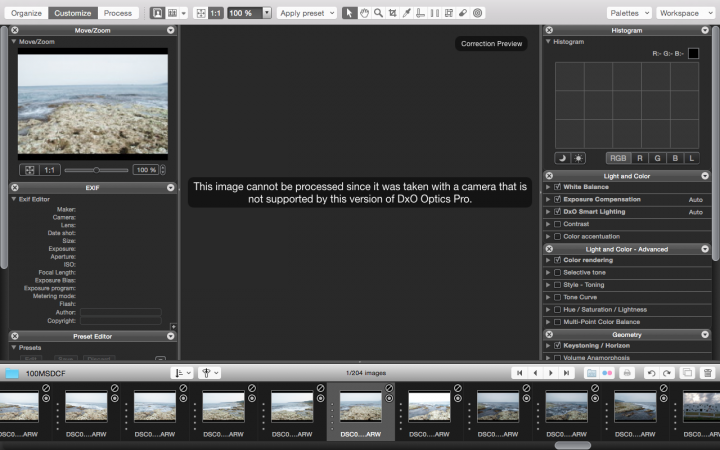Go to last image in filmstrip

coord(567,373)
